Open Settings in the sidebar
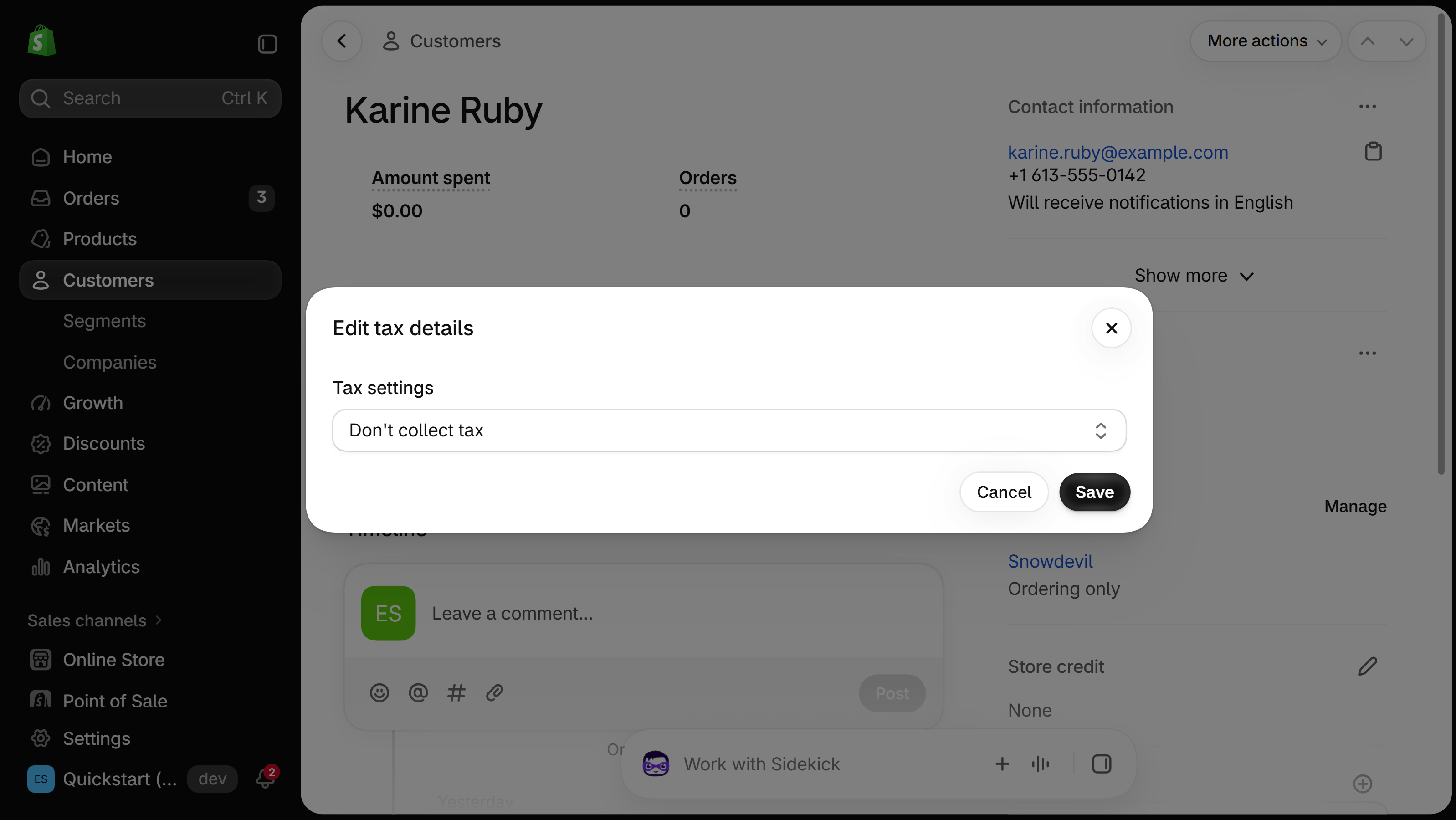Image resolution: width=1456 pixels, height=820 pixels. click(x=150, y=738)
